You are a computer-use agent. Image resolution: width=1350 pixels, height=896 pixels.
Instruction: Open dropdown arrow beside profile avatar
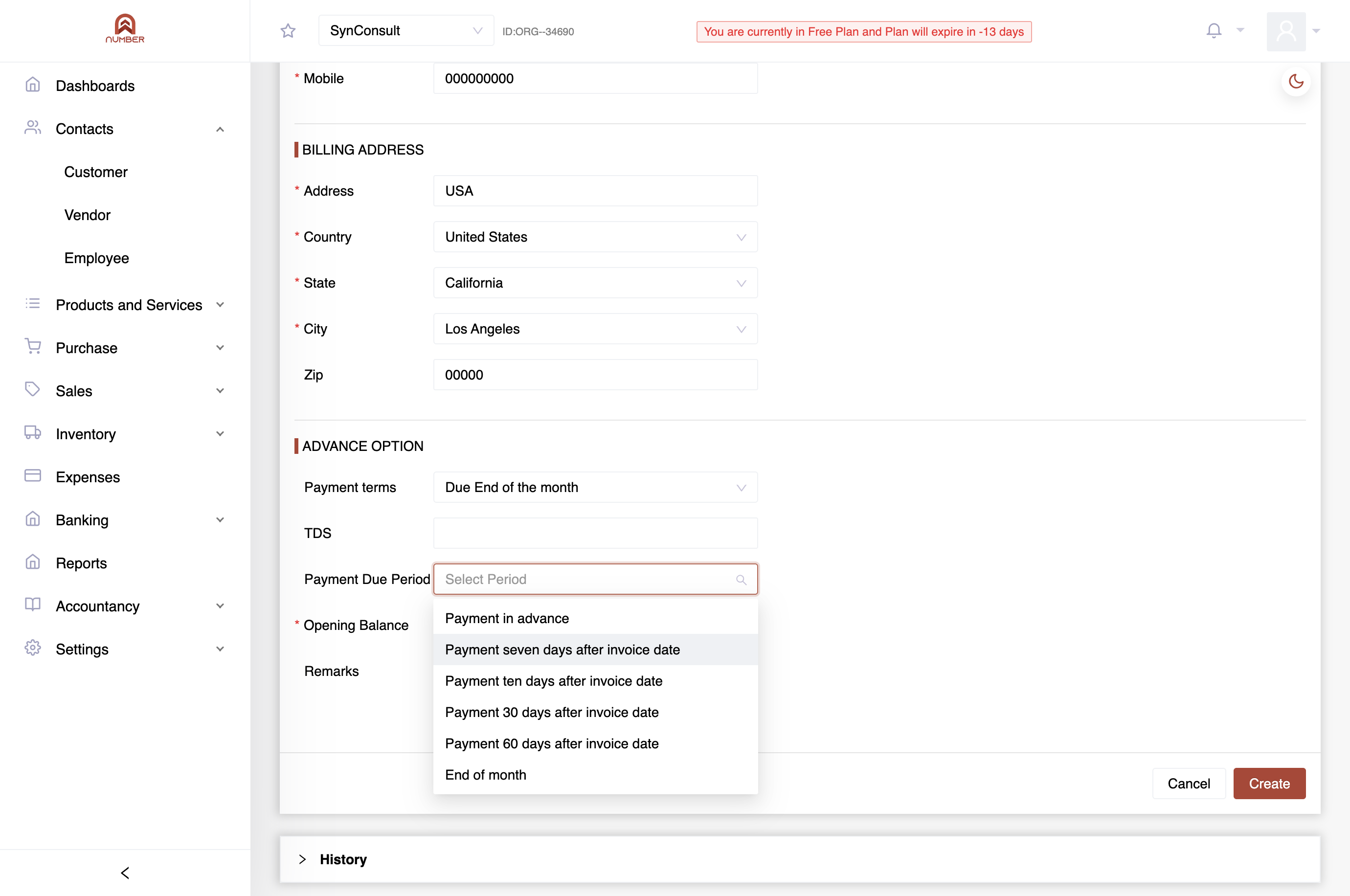[1316, 31]
